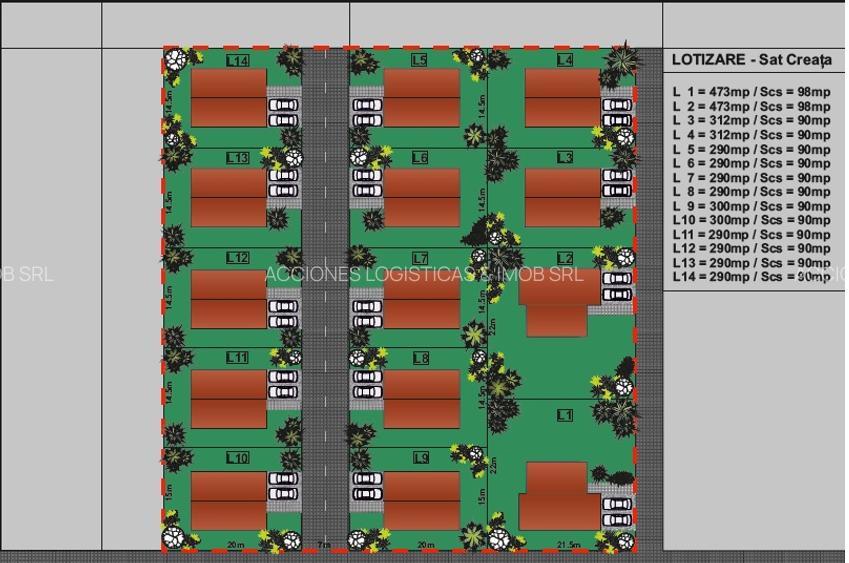Click legend line L 1 = 473mp
The image size is (849, 563).
(x=751, y=93)
